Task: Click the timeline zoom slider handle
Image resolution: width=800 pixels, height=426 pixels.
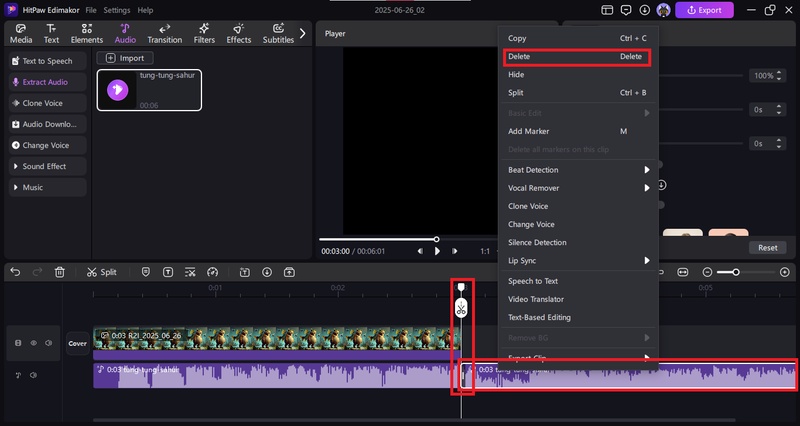Action: point(736,272)
